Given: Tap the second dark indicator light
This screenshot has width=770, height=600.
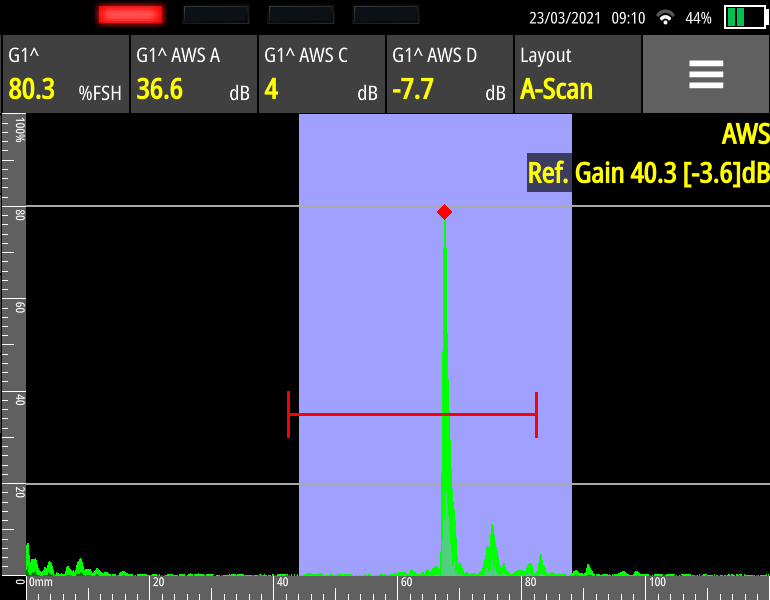Looking at the screenshot, I should 216,14.
